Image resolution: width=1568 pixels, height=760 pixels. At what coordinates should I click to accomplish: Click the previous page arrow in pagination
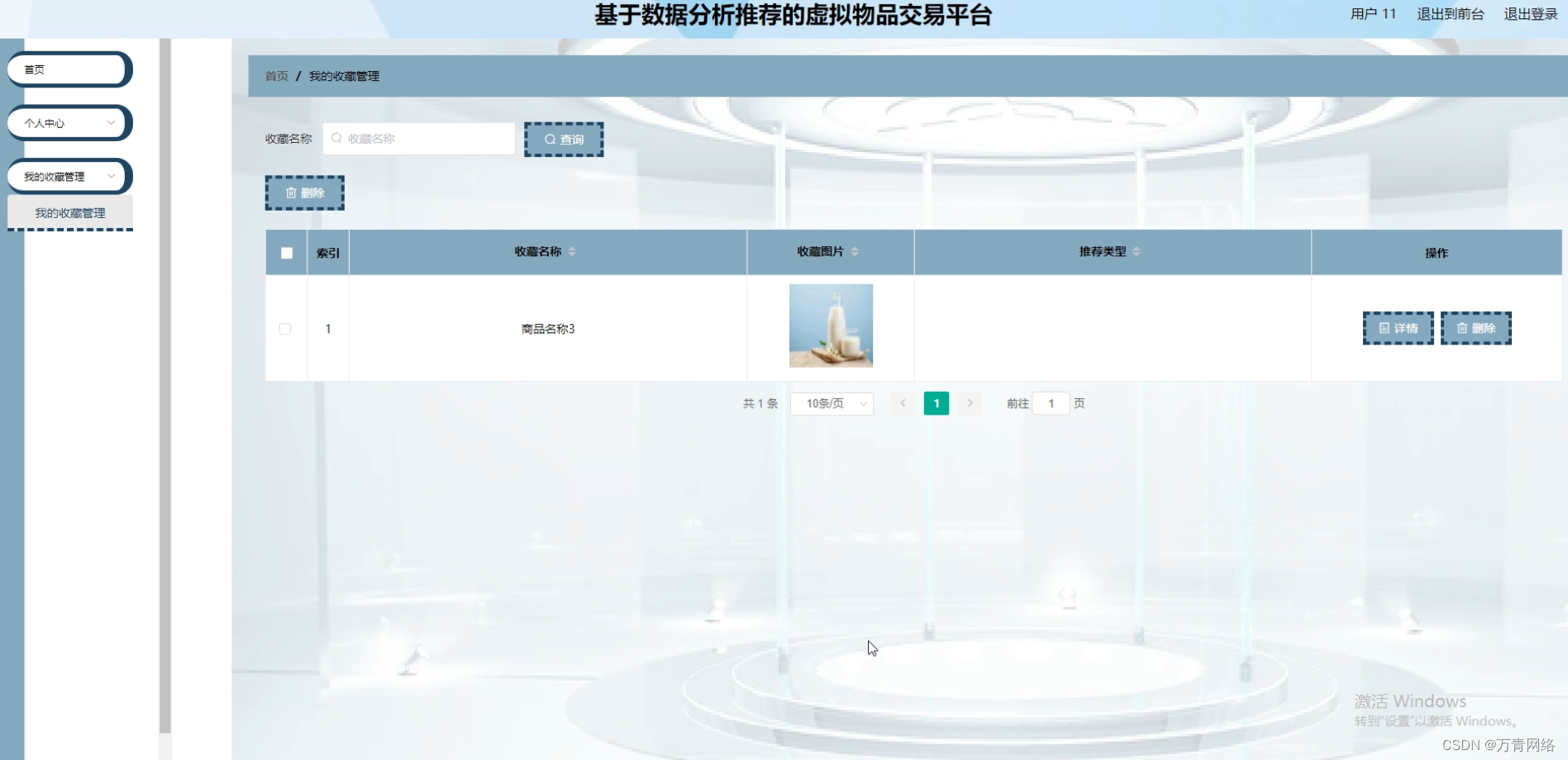pos(903,403)
